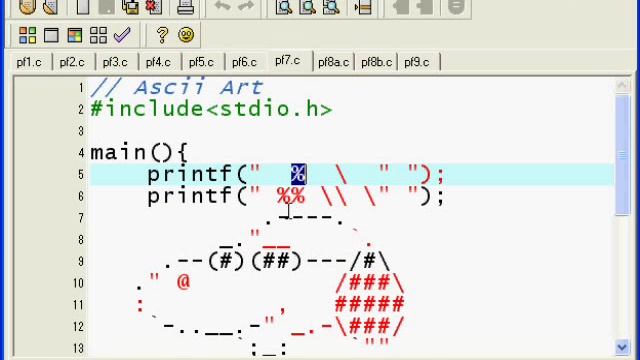Click the "main(){" line
This screenshot has width=640, height=360.
(139, 153)
